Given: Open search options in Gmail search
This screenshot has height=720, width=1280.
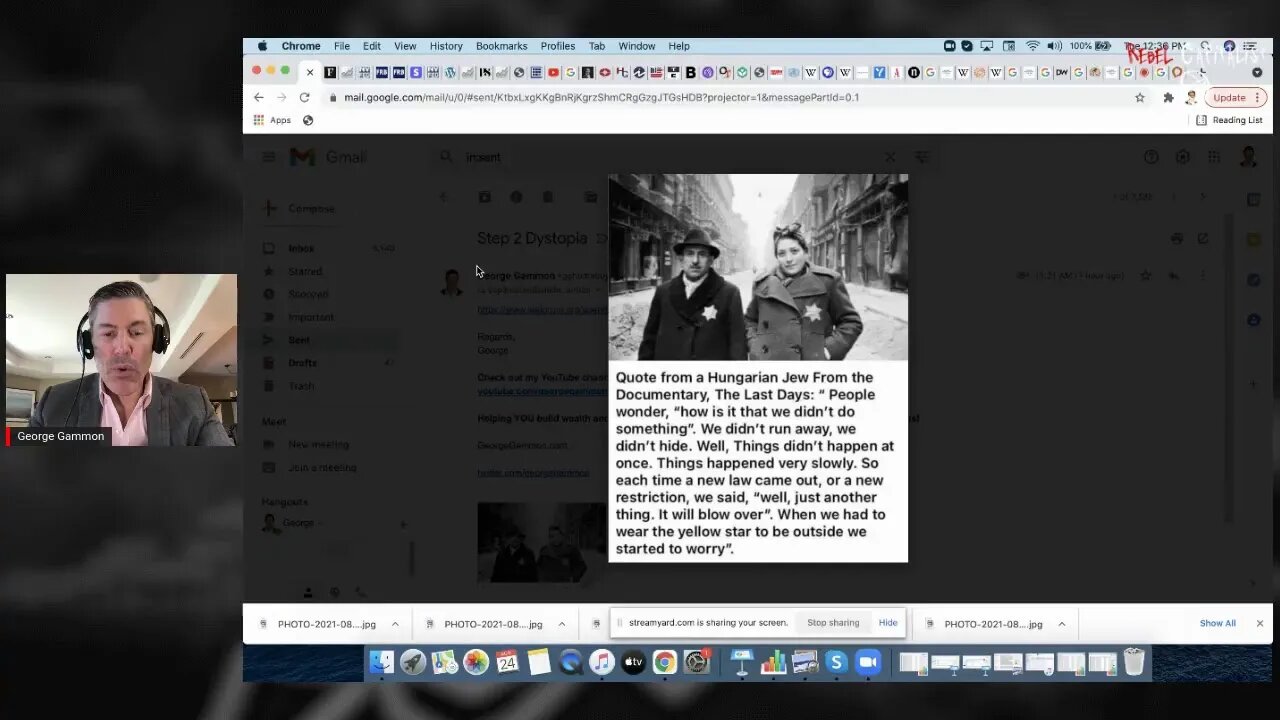Looking at the screenshot, I should click(x=922, y=157).
